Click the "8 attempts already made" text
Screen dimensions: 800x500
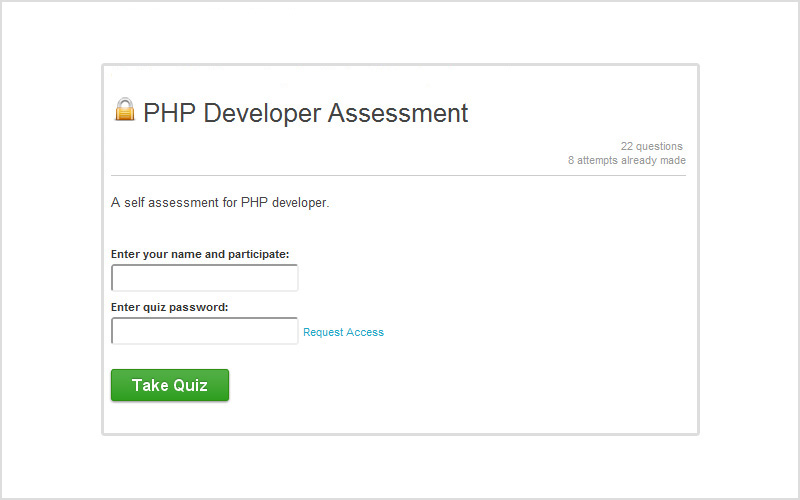pyautogui.click(x=627, y=160)
